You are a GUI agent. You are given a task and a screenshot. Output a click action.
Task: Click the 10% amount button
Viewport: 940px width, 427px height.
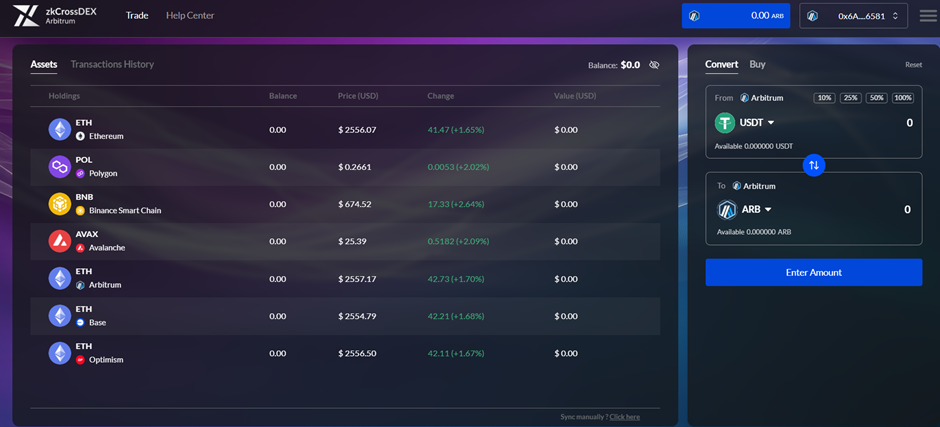824,98
